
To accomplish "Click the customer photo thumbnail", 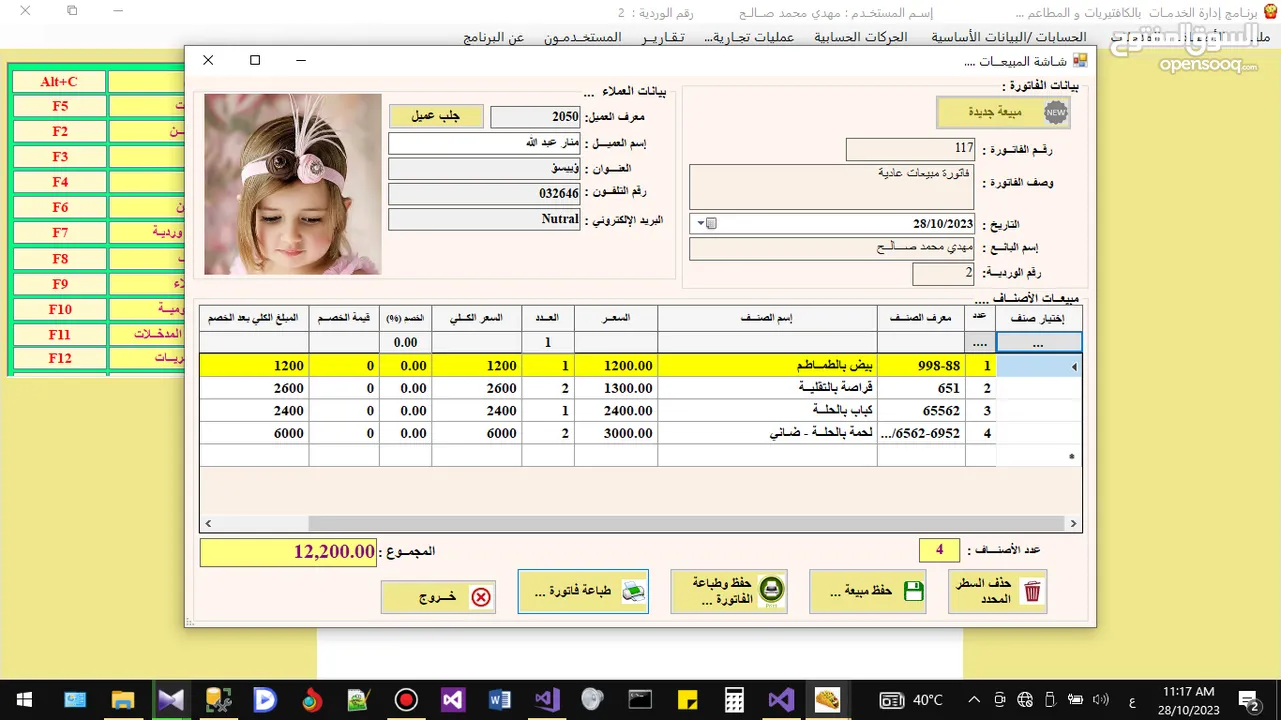I will click(x=293, y=184).
